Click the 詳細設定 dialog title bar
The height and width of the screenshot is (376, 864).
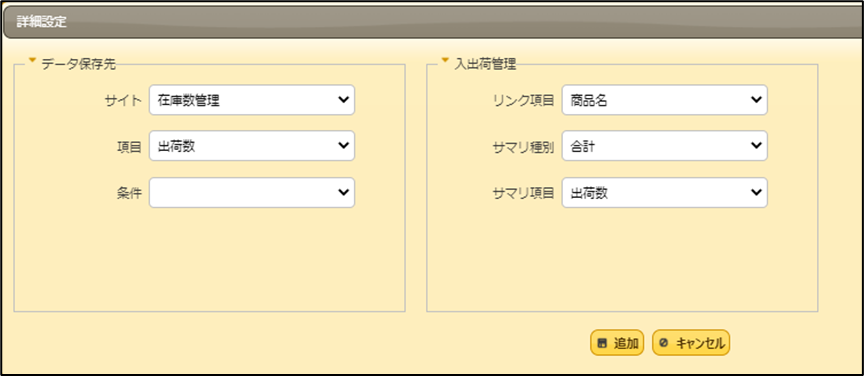tap(434, 23)
